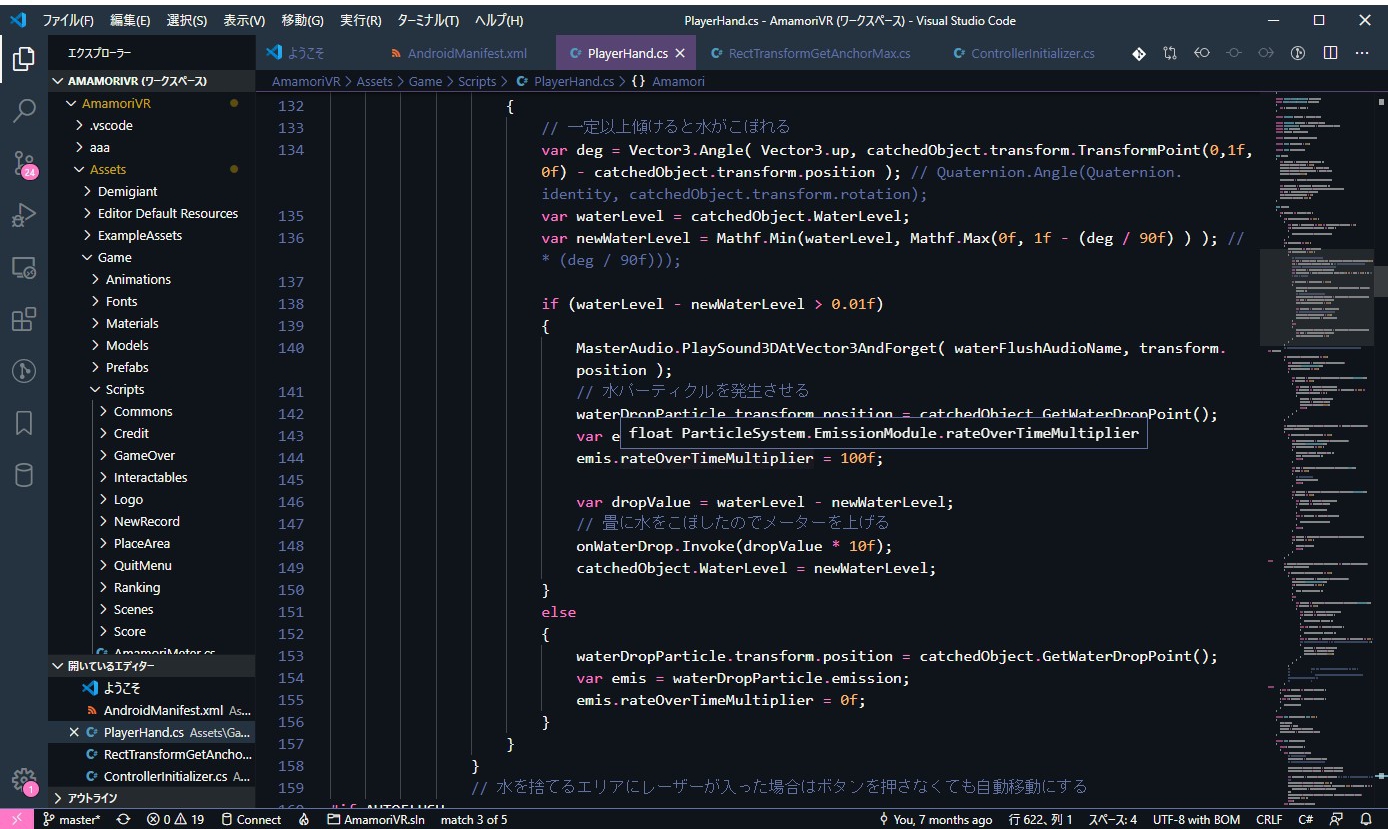
Task: Open changes with previous revision
Action: [1202, 53]
